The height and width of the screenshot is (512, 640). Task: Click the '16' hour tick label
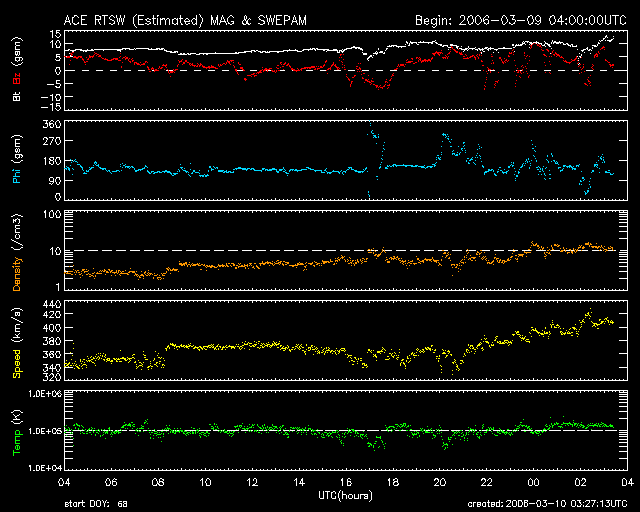[346, 482]
